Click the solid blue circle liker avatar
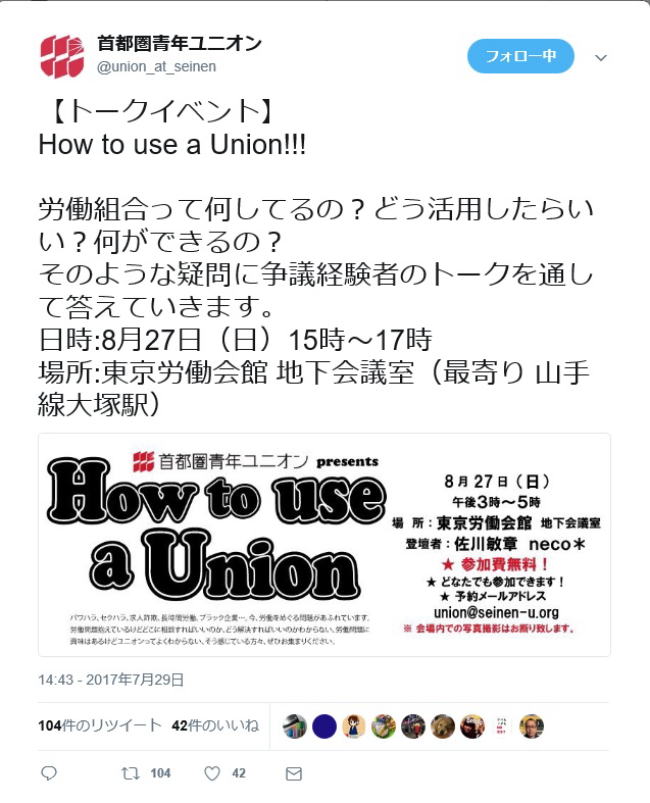The height and width of the screenshot is (803, 650). click(x=324, y=726)
